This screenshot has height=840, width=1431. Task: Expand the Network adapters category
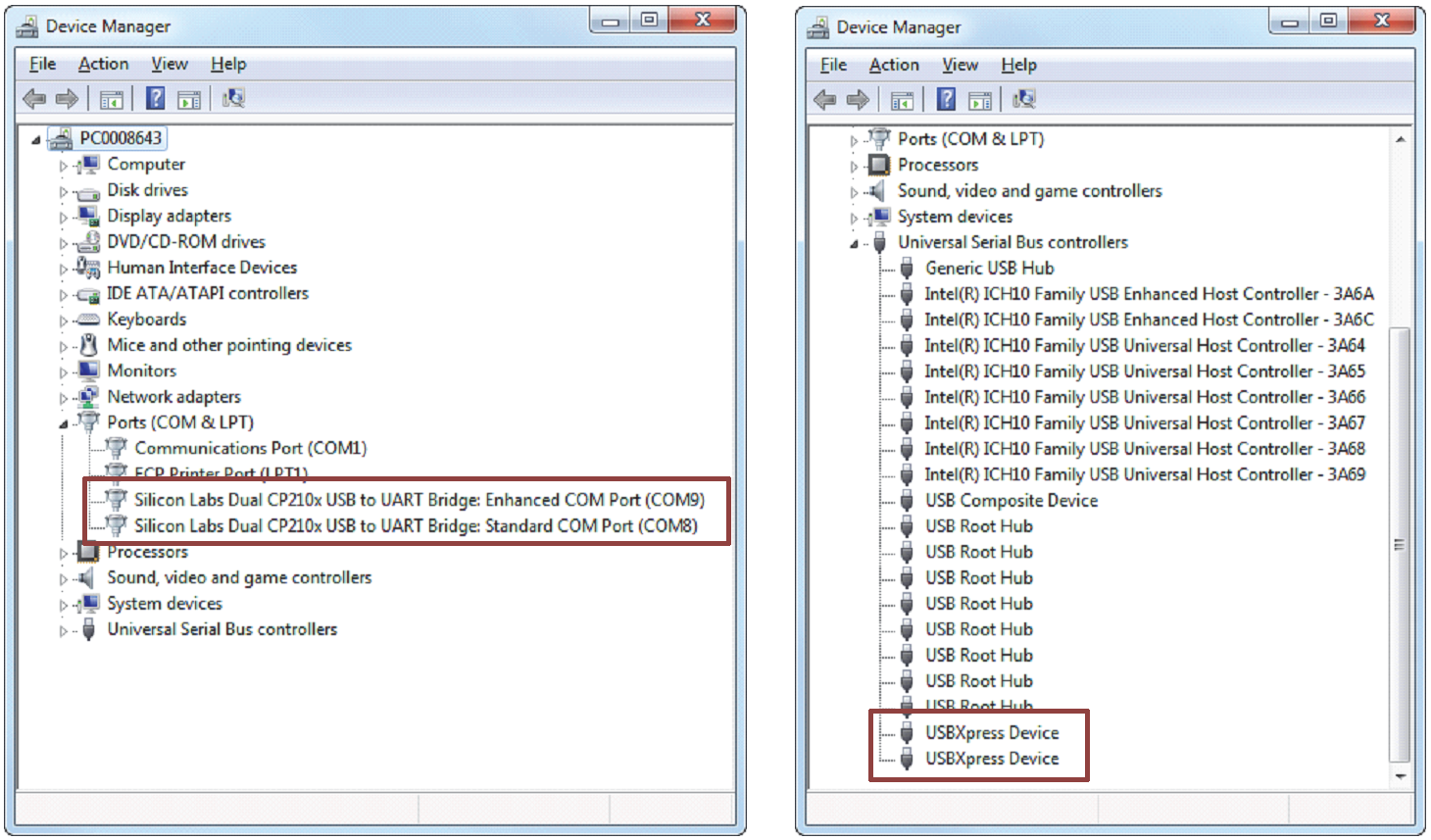click(64, 398)
